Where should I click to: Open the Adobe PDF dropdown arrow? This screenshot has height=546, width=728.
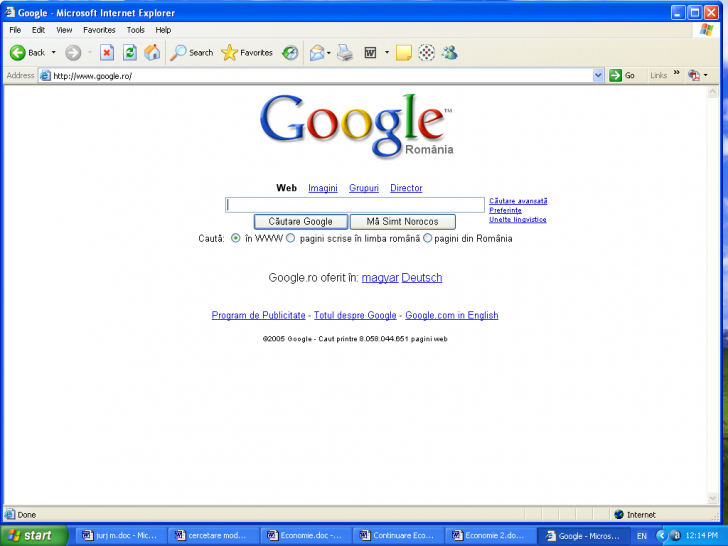tap(706, 75)
